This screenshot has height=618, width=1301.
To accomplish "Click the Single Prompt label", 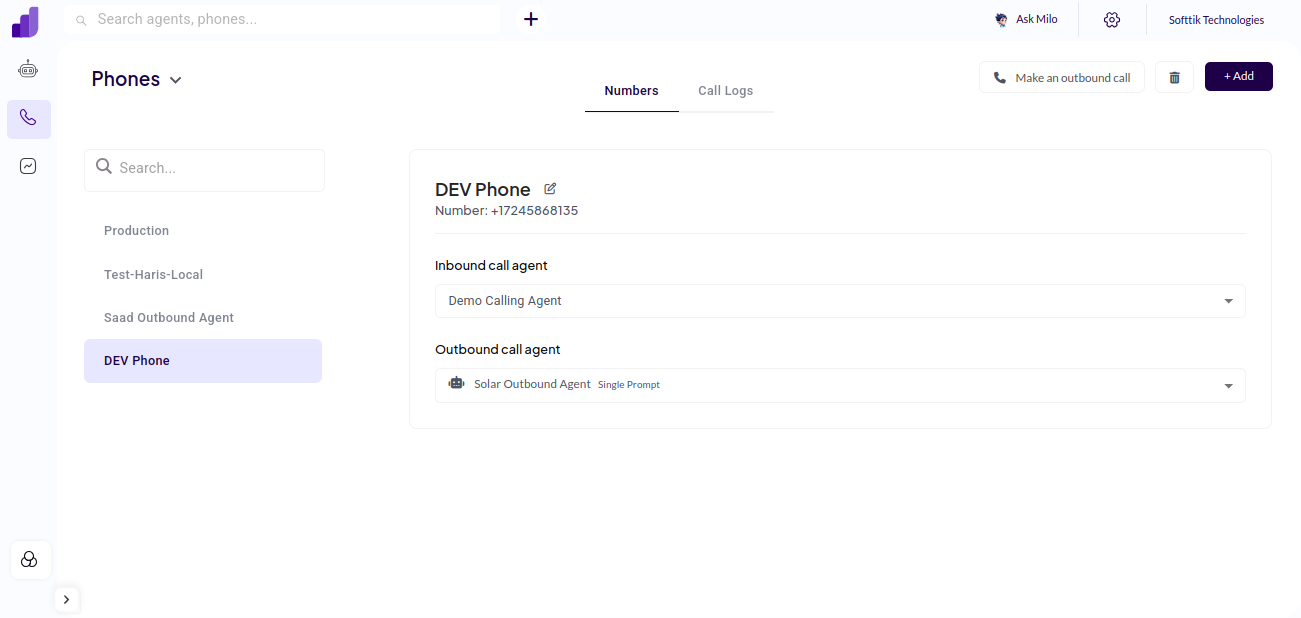I will pyautogui.click(x=629, y=385).
